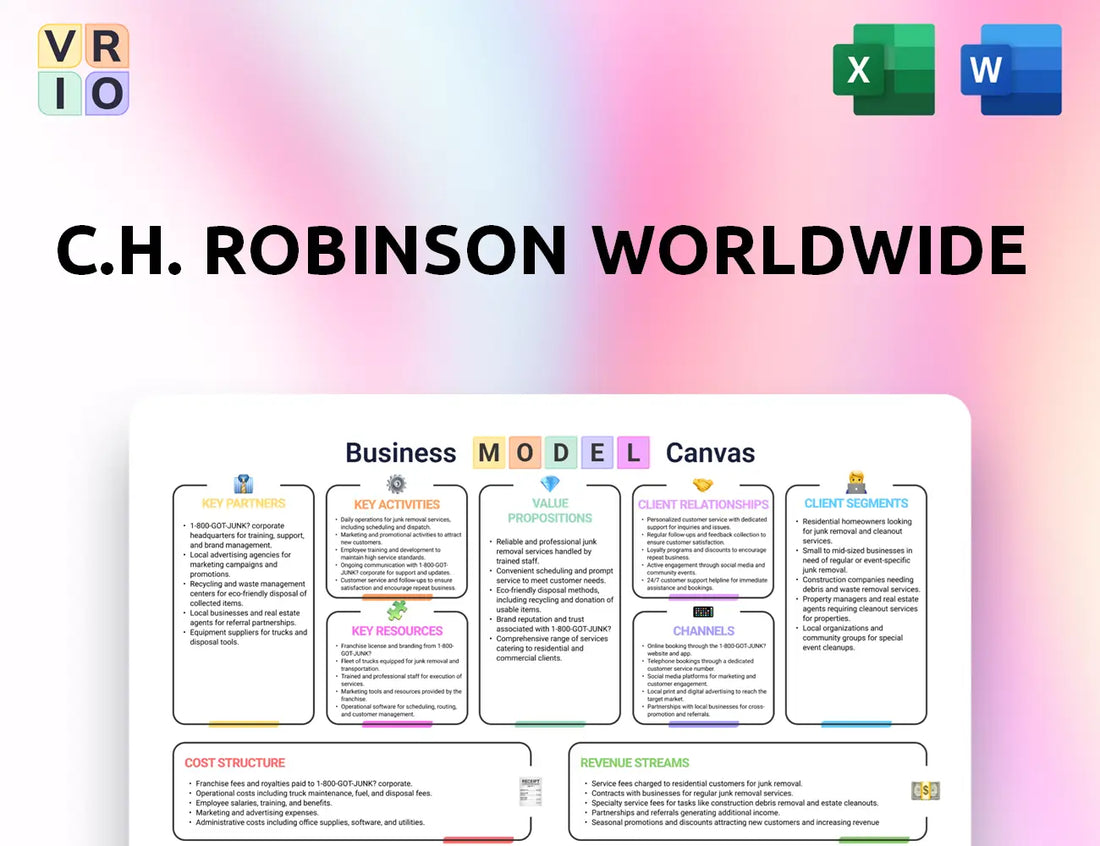Click 'Equipment suppliers for trucks' bullet
The image size is (1100, 846).
[248, 637]
